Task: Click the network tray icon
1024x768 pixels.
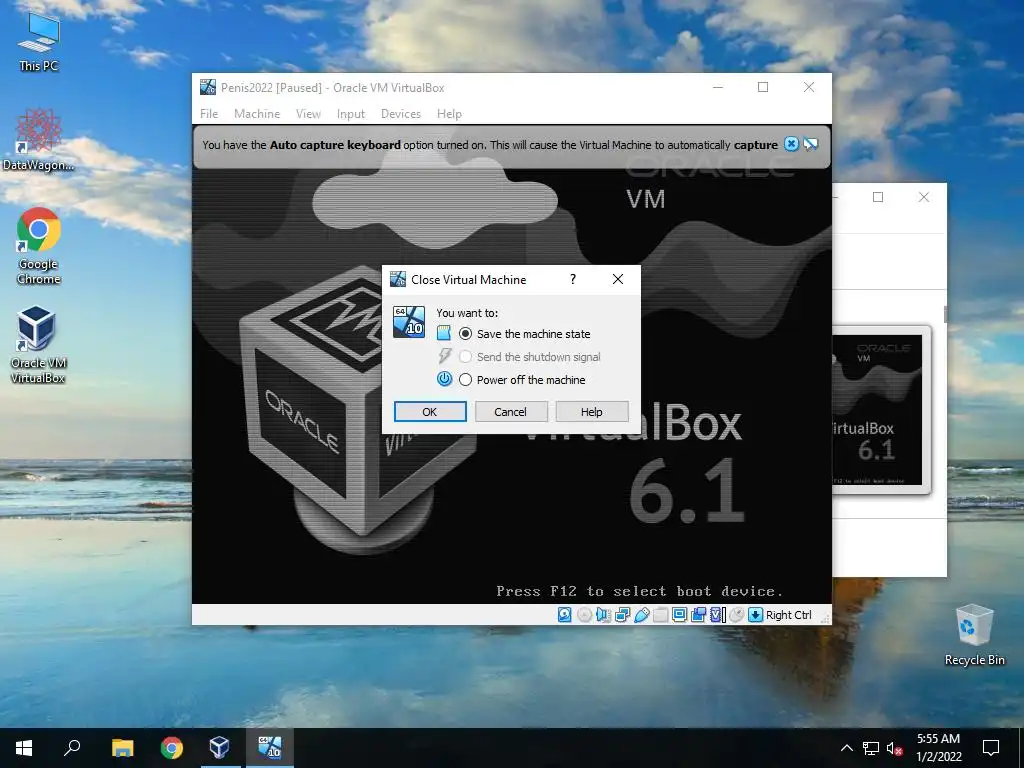Action: [871, 748]
